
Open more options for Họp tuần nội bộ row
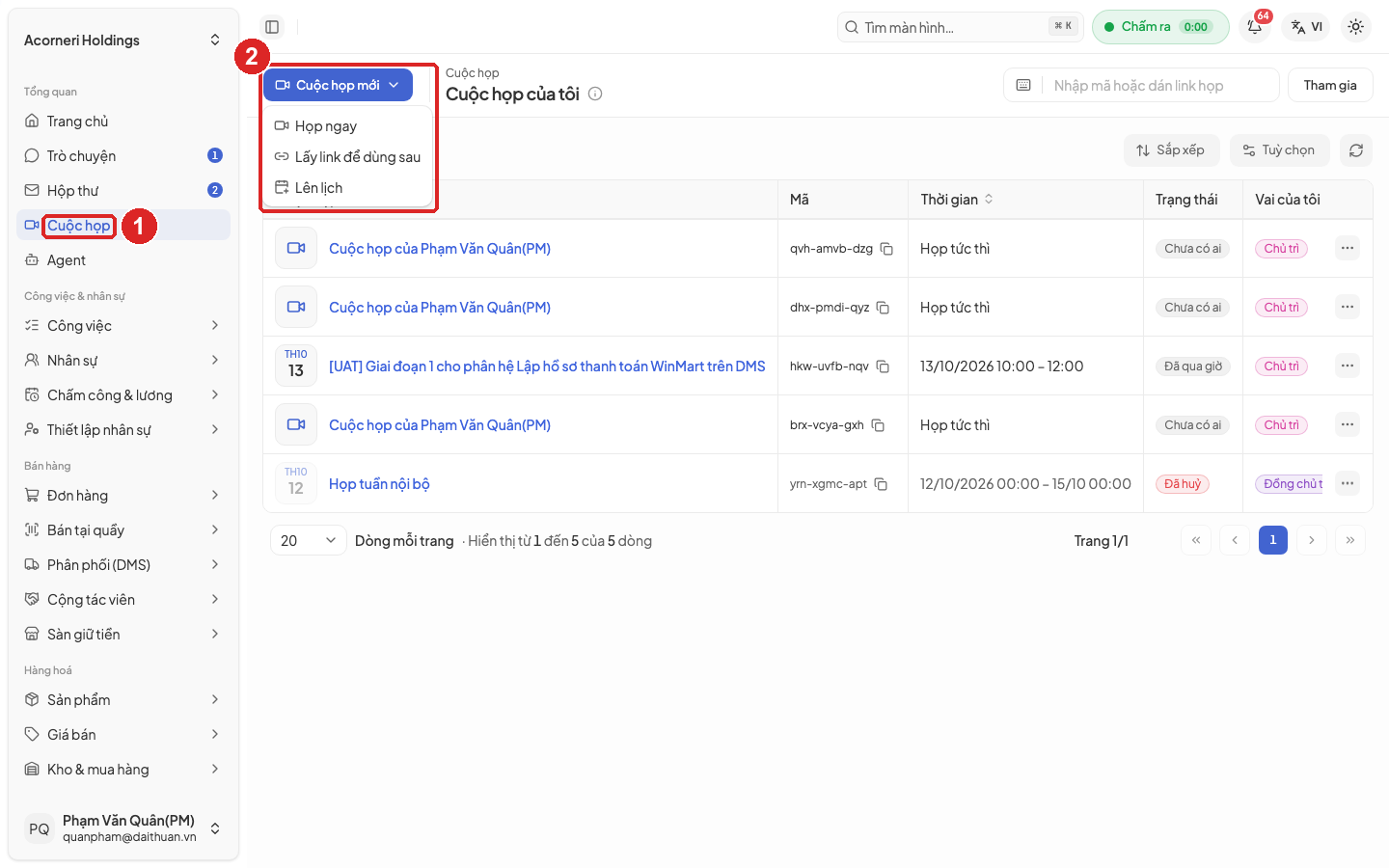coord(1348,484)
